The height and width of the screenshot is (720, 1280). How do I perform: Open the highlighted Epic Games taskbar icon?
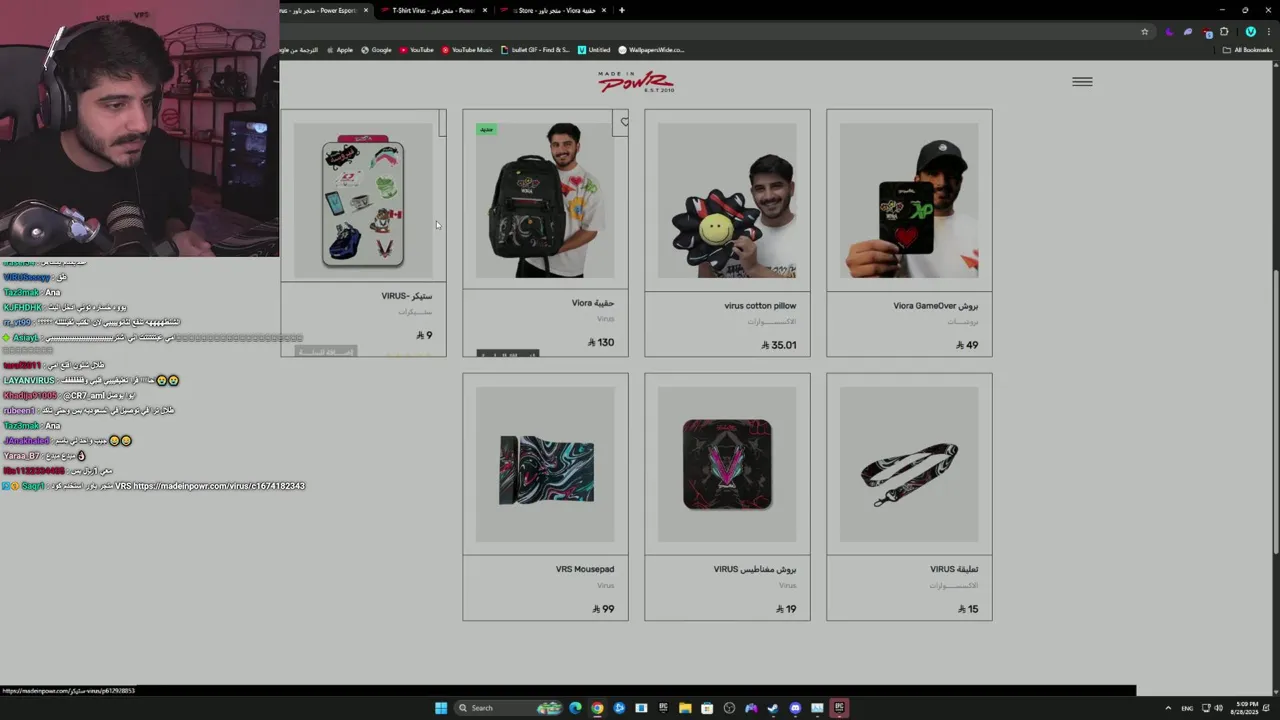coord(839,708)
